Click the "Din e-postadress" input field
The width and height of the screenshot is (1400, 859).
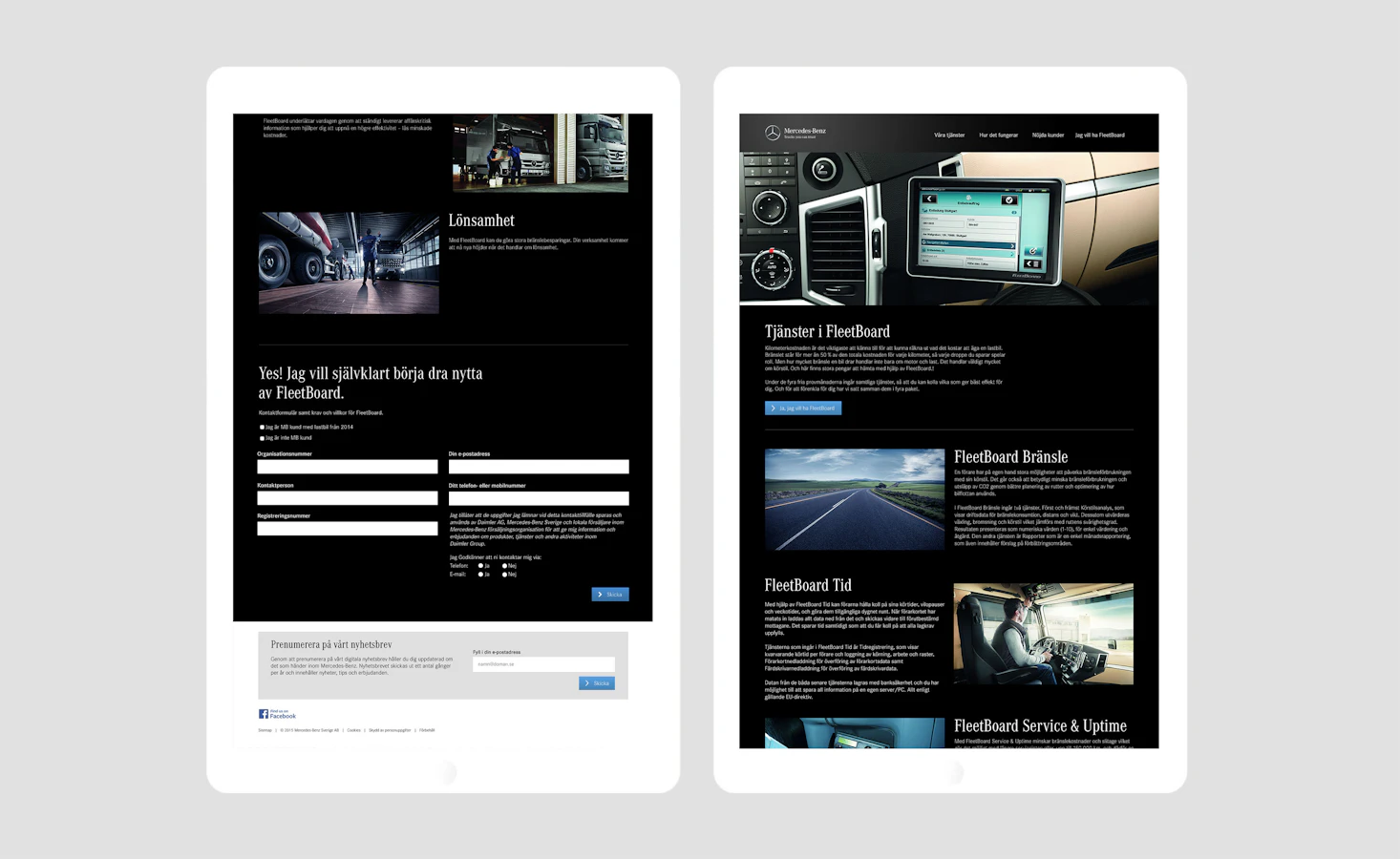(x=539, y=467)
